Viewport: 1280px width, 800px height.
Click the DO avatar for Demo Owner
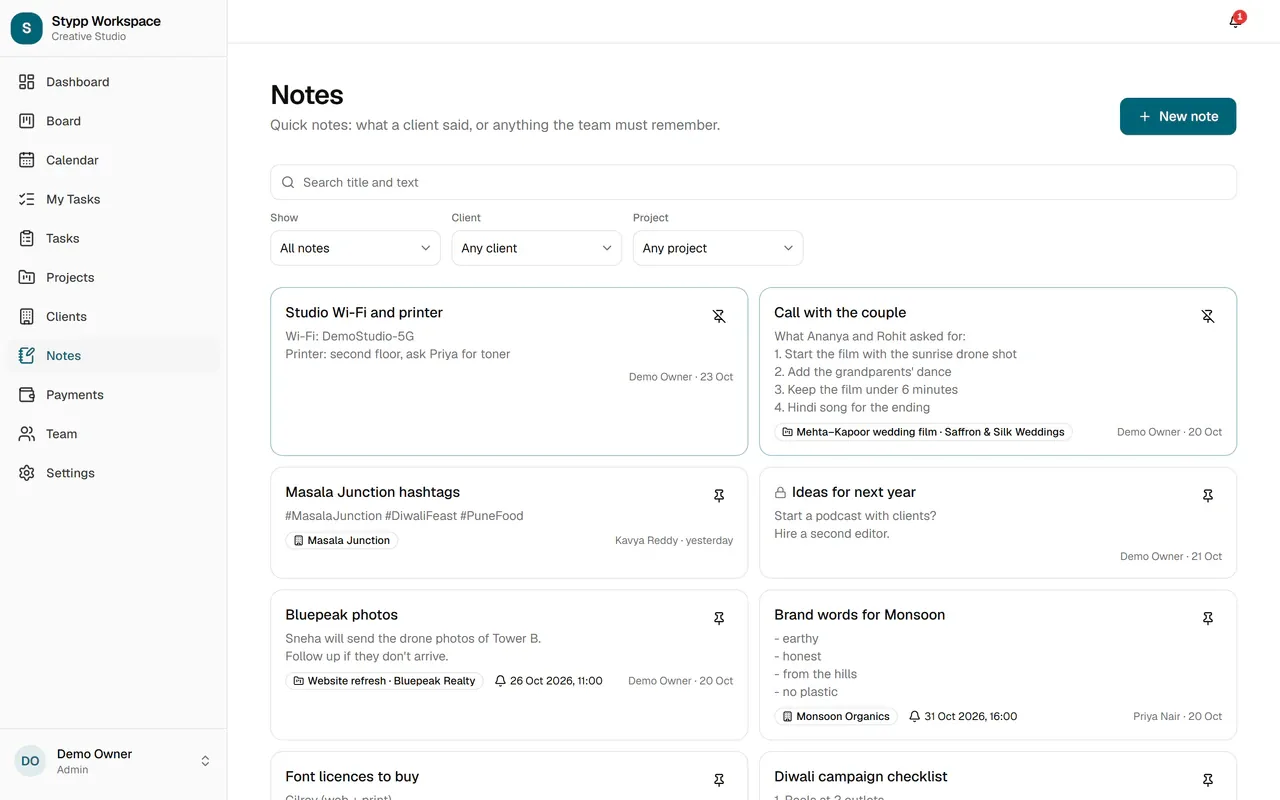pyautogui.click(x=30, y=761)
